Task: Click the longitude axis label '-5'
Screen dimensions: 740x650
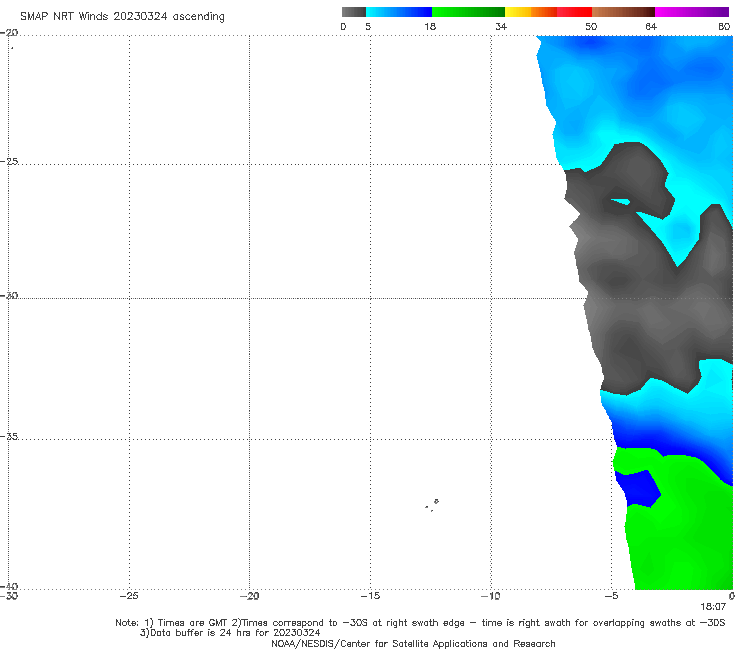Action: pyautogui.click(x=611, y=596)
